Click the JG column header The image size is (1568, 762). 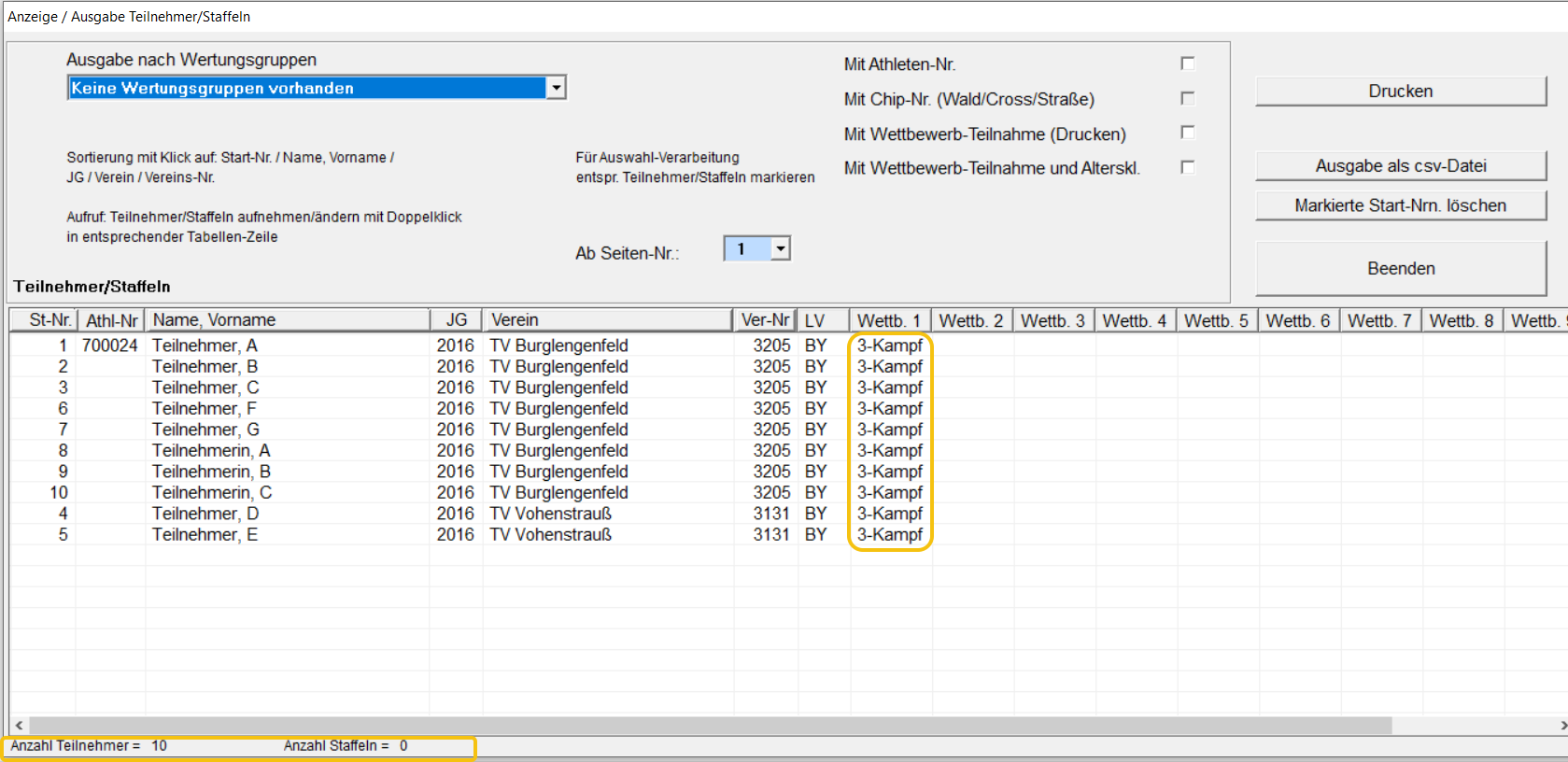[457, 320]
